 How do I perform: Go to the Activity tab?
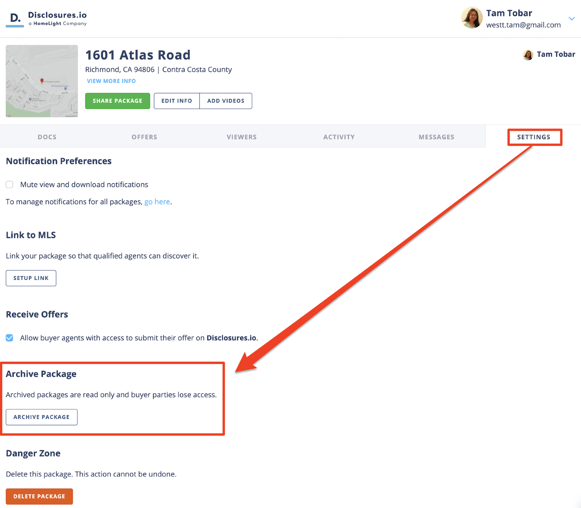(339, 137)
